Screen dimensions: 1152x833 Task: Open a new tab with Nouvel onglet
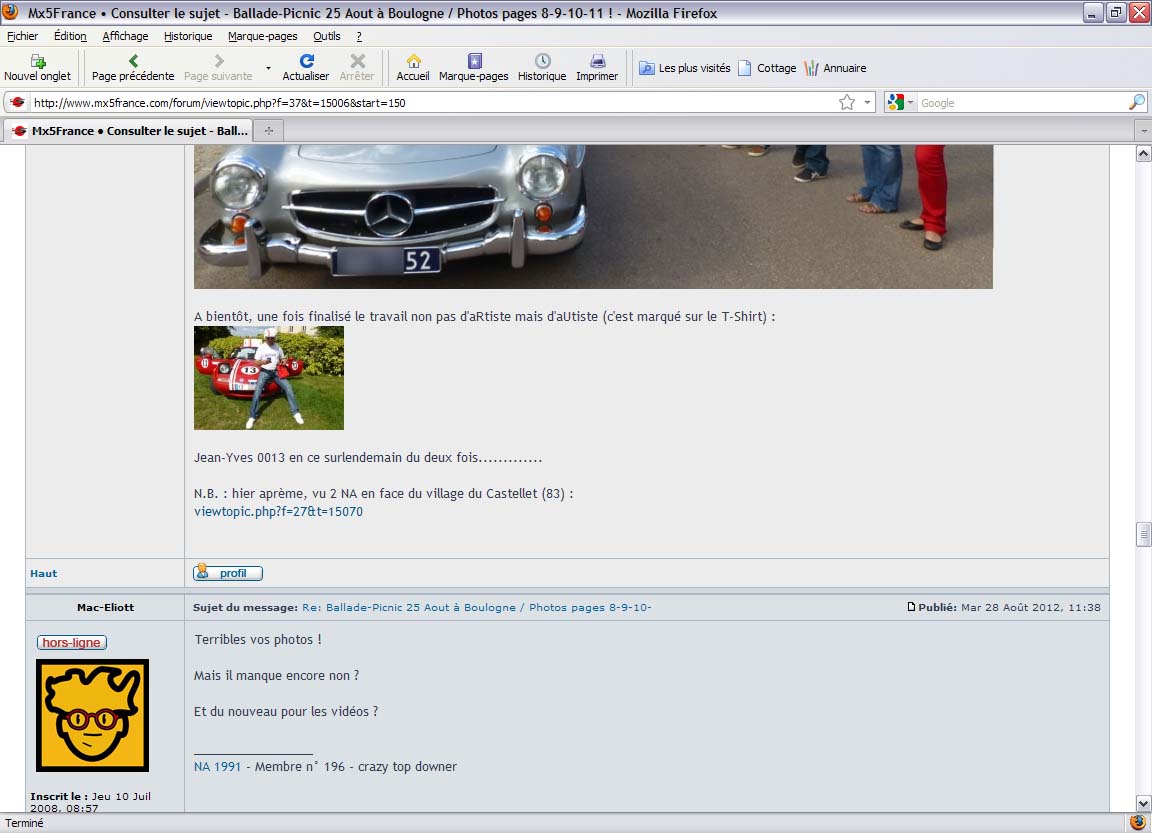tap(37, 68)
